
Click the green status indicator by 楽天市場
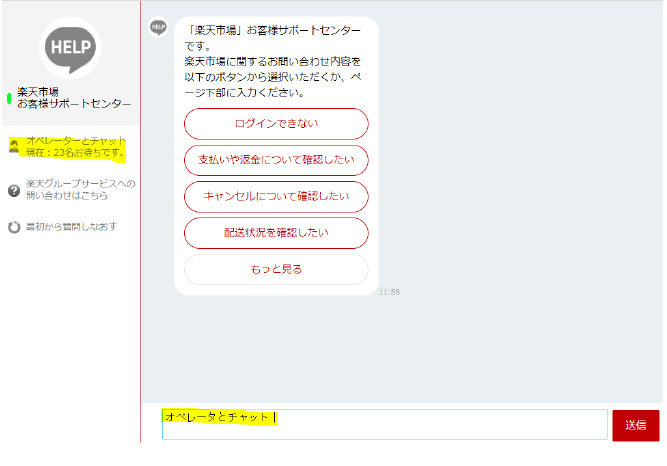coord(9,98)
